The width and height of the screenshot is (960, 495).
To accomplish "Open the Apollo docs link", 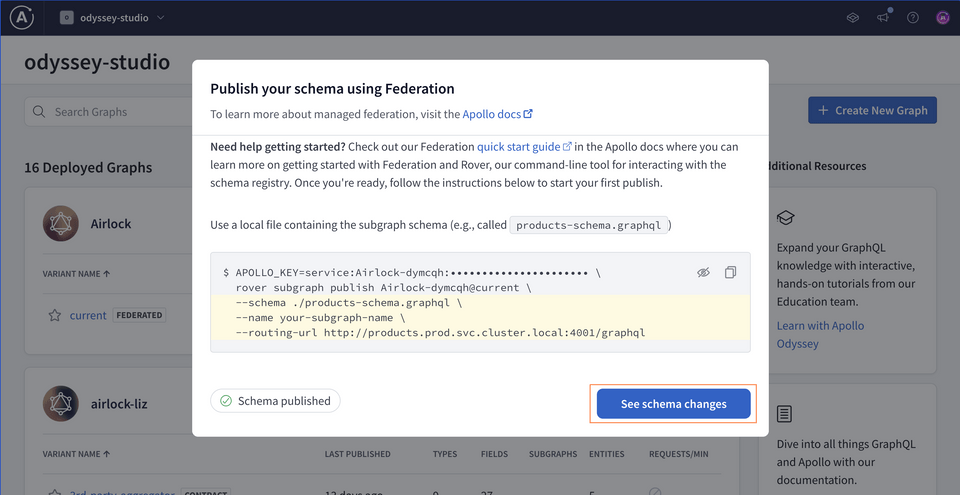I will (x=497, y=114).
